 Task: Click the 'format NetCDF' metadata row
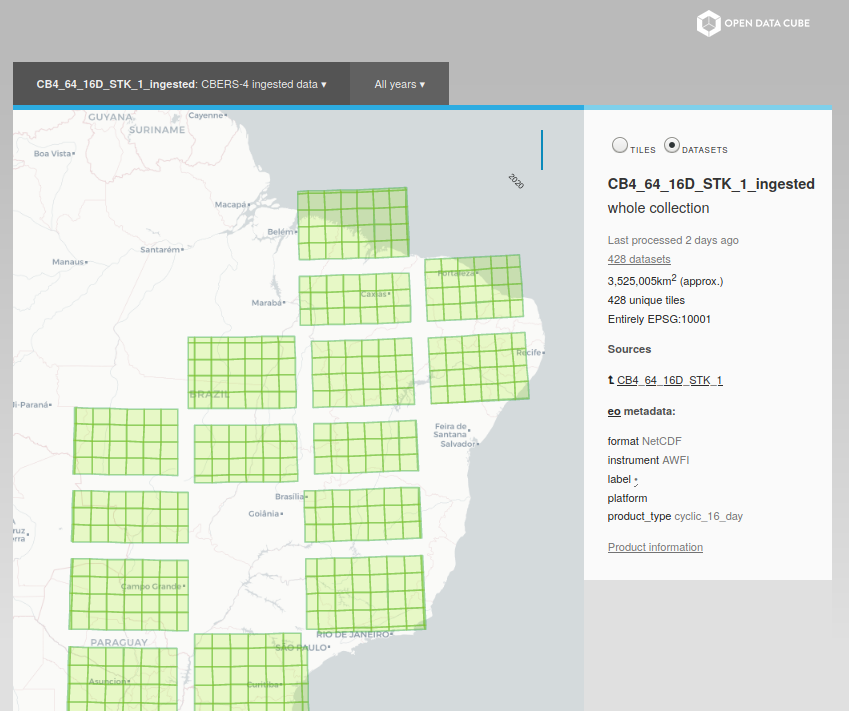click(644, 441)
